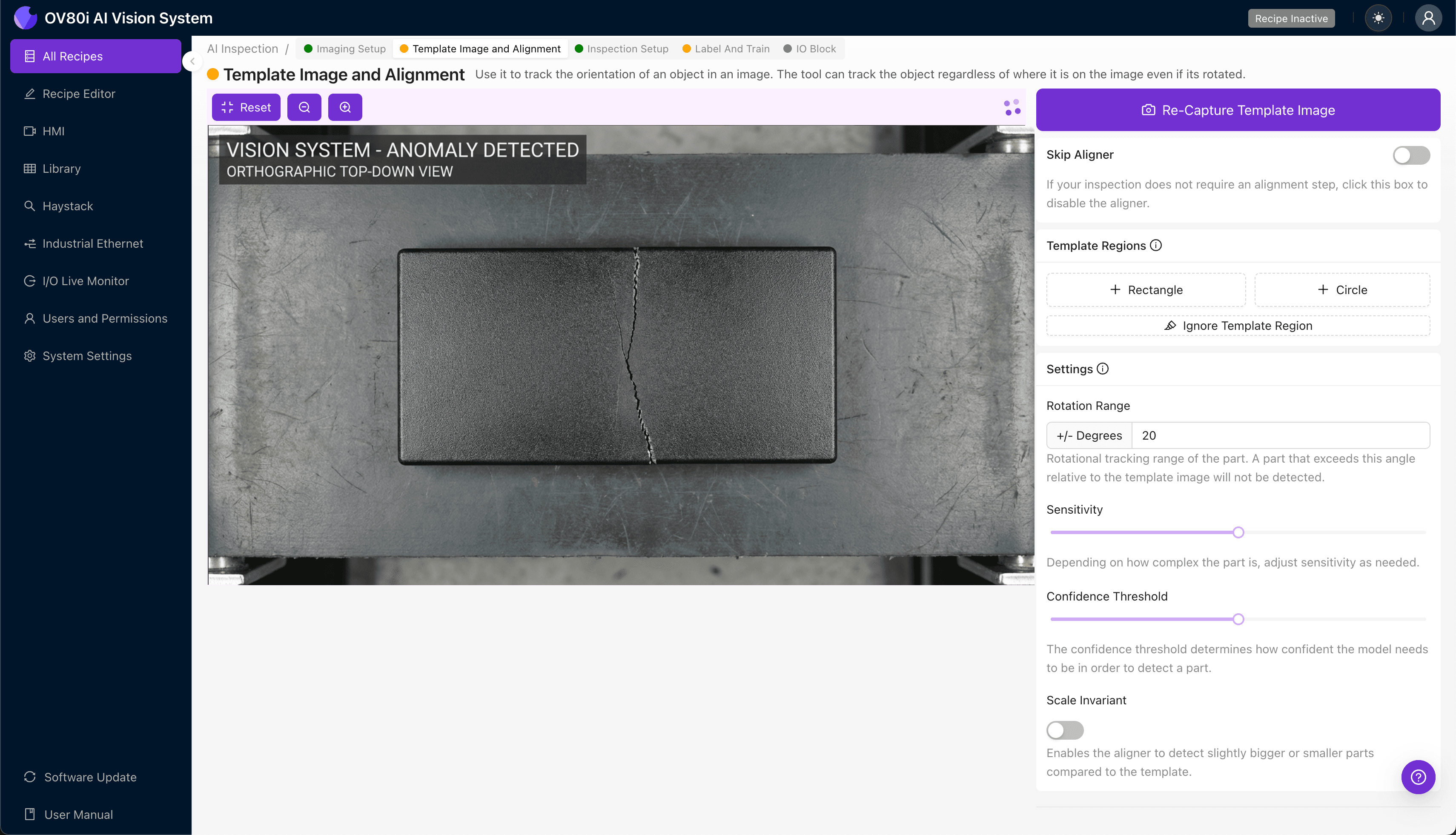
Task: Turn on Scale Invariant switch
Action: (x=1065, y=730)
